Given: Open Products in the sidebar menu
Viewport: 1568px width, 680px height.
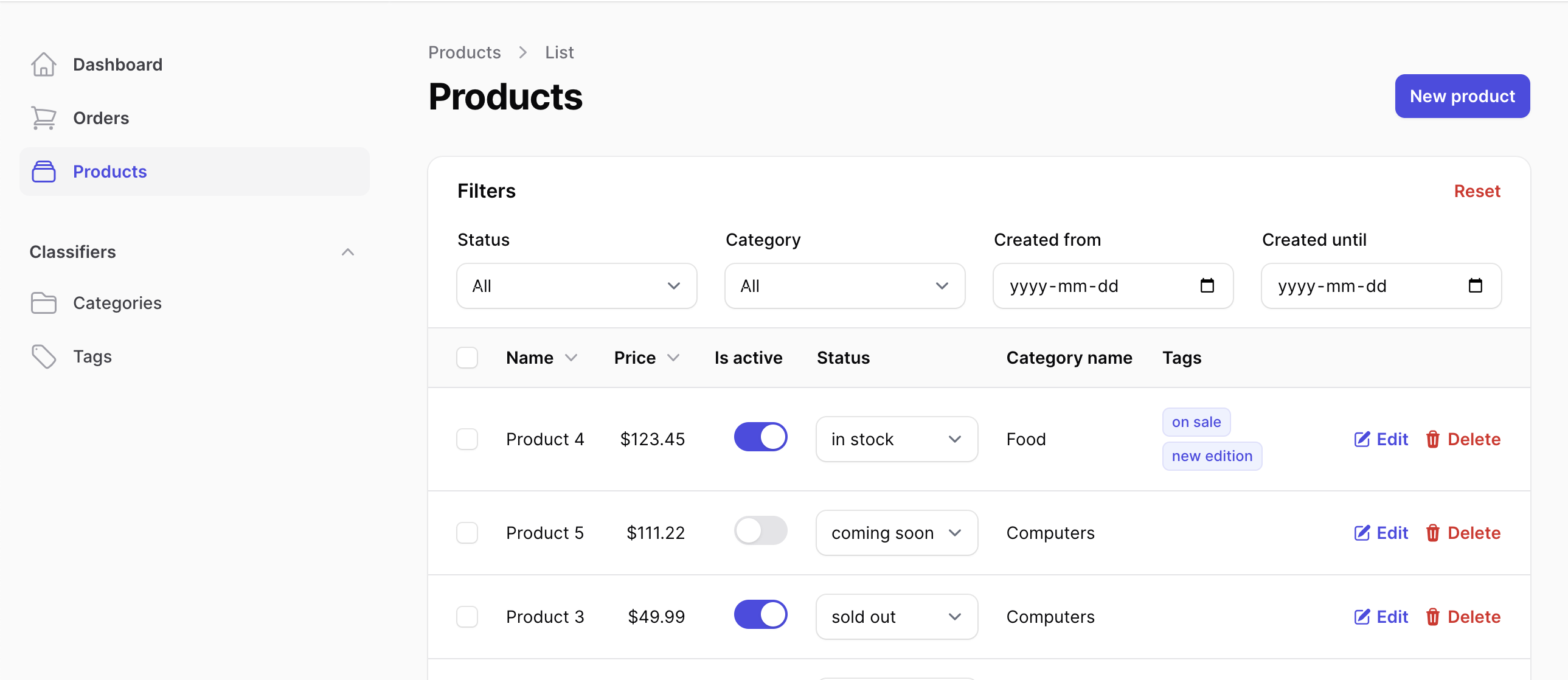Looking at the screenshot, I should (109, 172).
